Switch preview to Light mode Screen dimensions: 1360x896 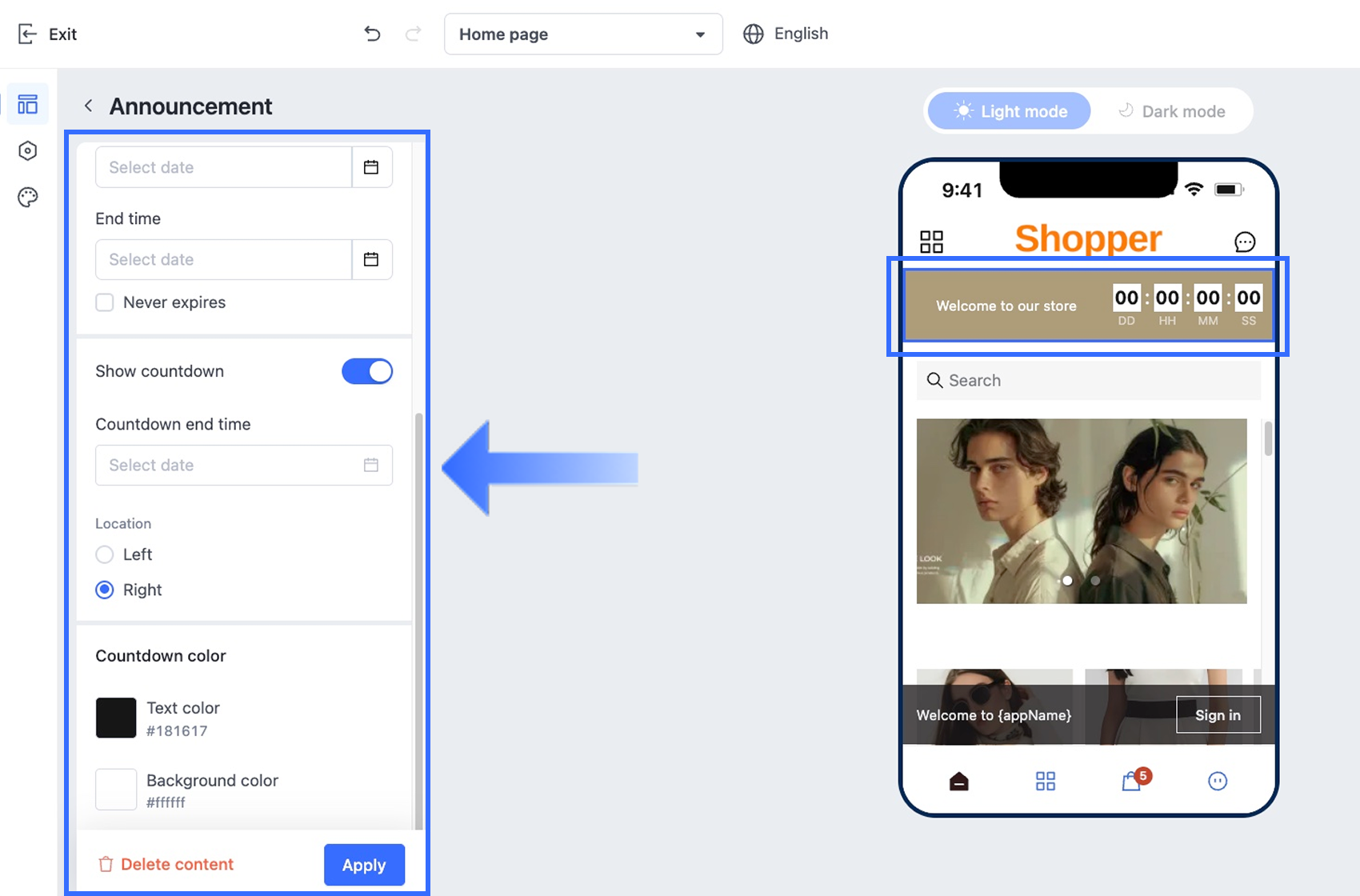pos(1010,111)
